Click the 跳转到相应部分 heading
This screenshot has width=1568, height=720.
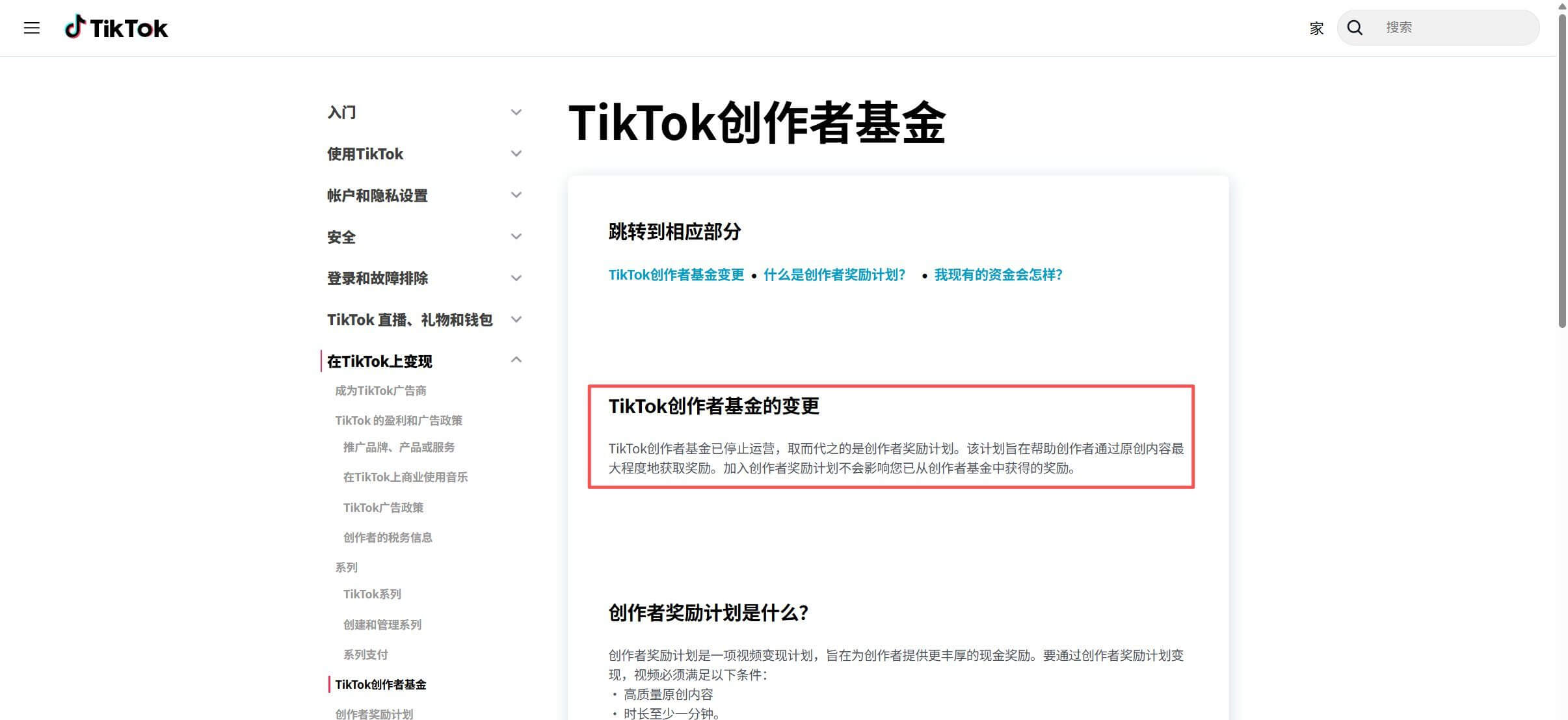coord(674,232)
